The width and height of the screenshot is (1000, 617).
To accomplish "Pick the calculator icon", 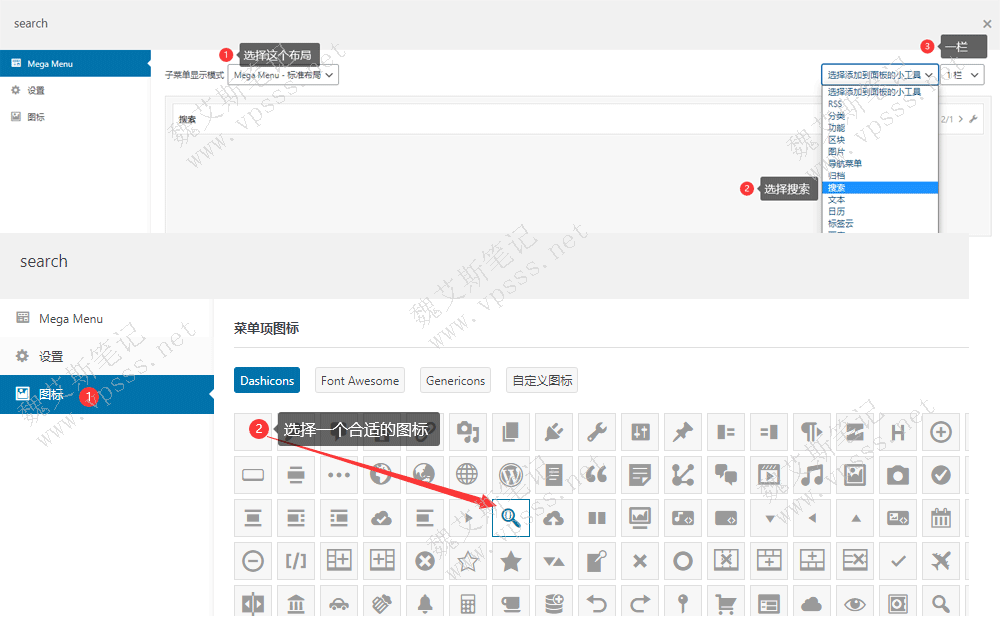I will tap(467, 603).
